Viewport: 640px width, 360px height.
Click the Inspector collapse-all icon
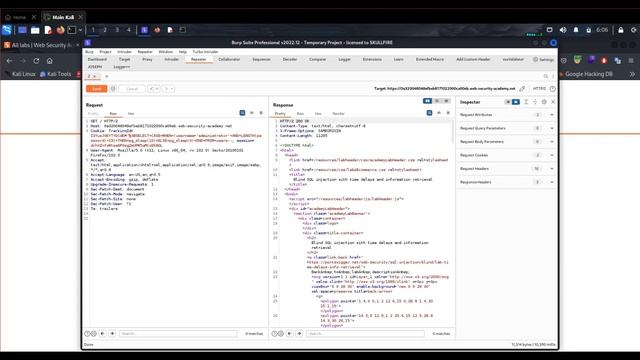pos(535,102)
